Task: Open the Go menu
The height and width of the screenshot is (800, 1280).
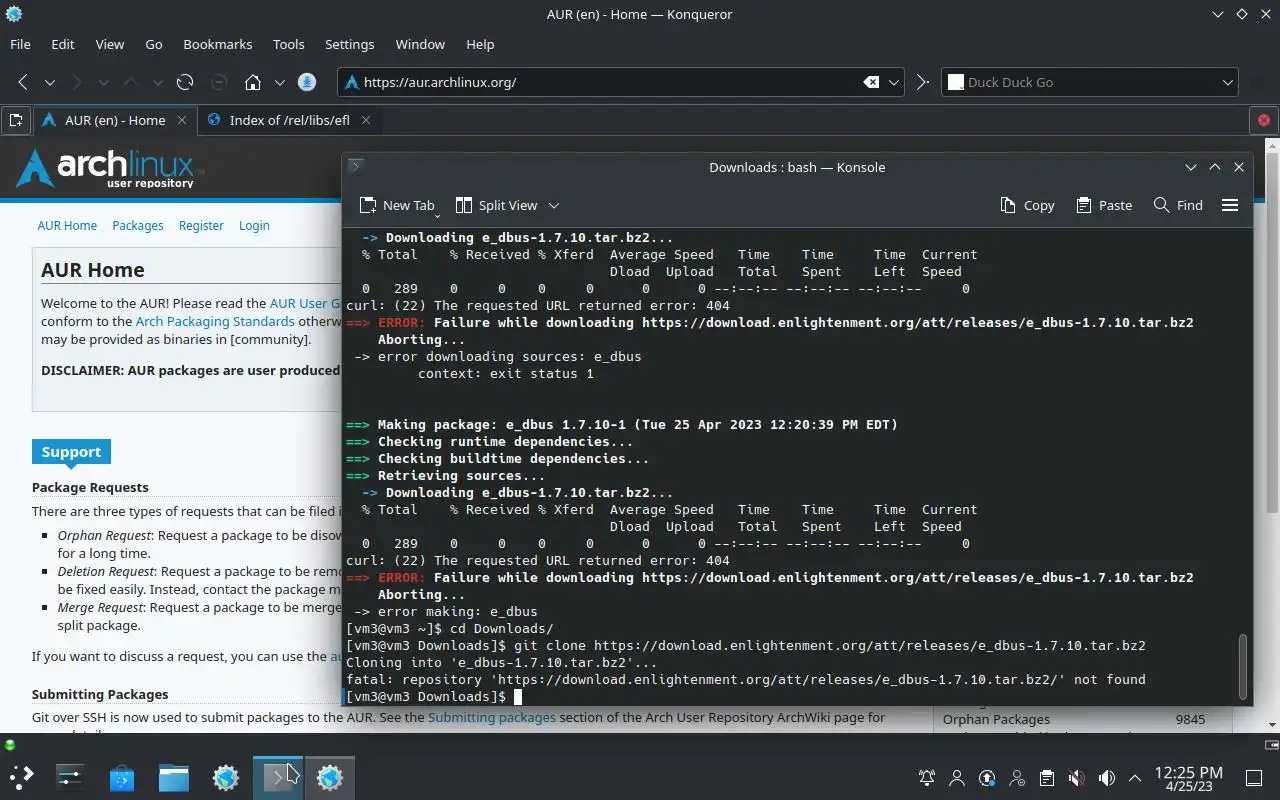Action: click(154, 44)
